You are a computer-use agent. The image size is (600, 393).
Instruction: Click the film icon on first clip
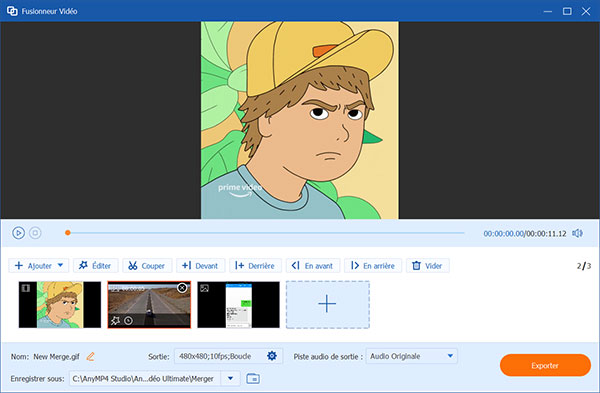click(x=26, y=288)
